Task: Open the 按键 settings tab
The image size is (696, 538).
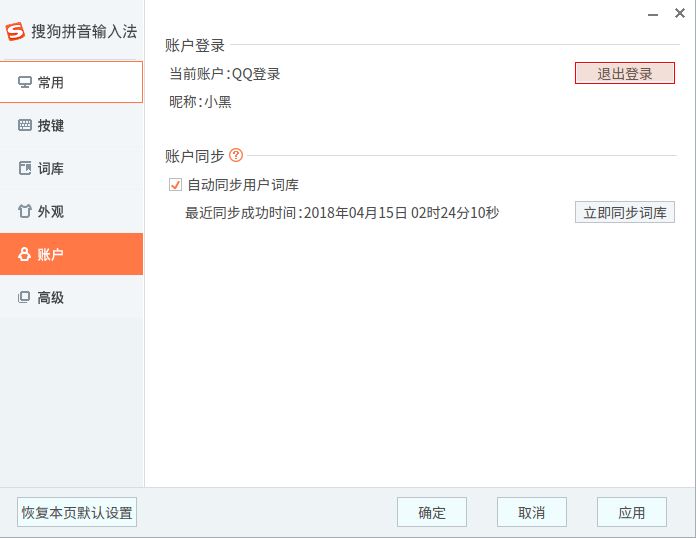Action: click(x=71, y=125)
